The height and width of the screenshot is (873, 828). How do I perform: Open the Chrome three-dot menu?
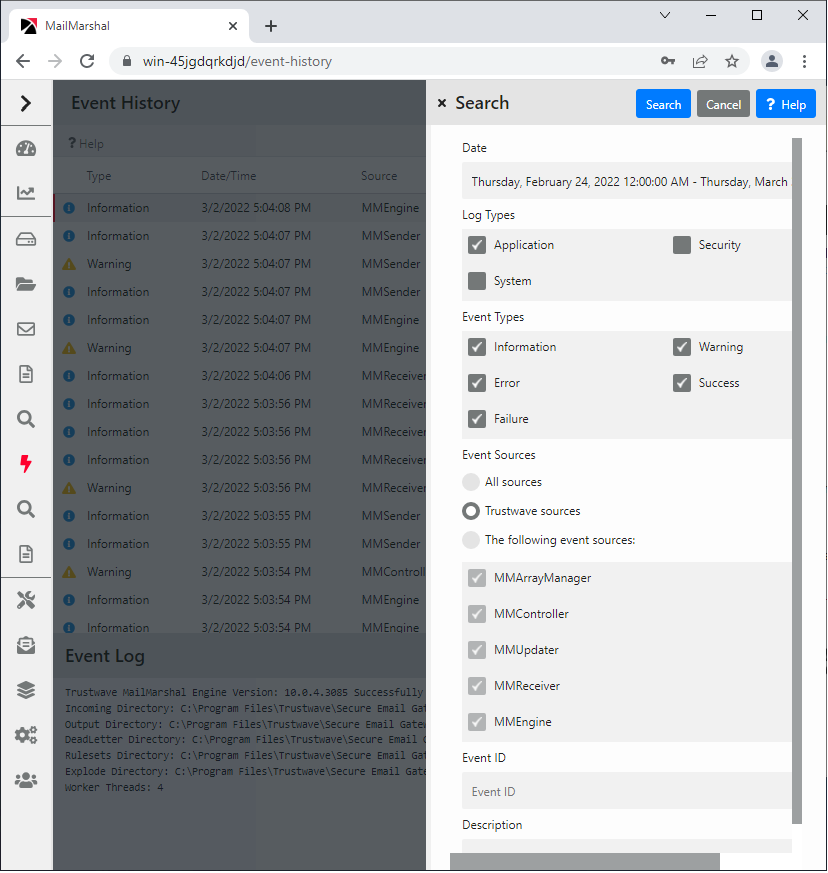click(804, 61)
